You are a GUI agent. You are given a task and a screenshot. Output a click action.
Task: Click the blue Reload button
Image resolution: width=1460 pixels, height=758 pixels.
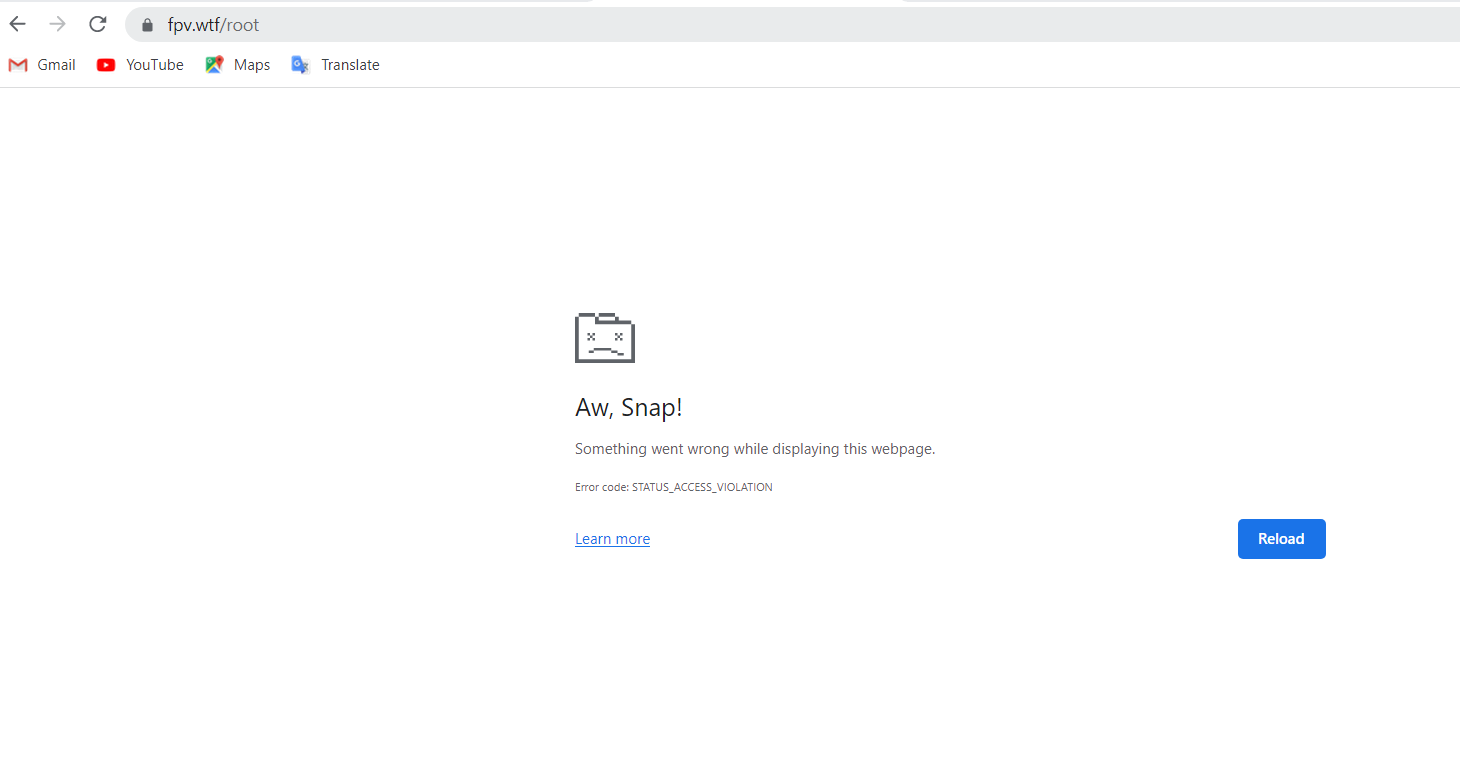point(1281,538)
